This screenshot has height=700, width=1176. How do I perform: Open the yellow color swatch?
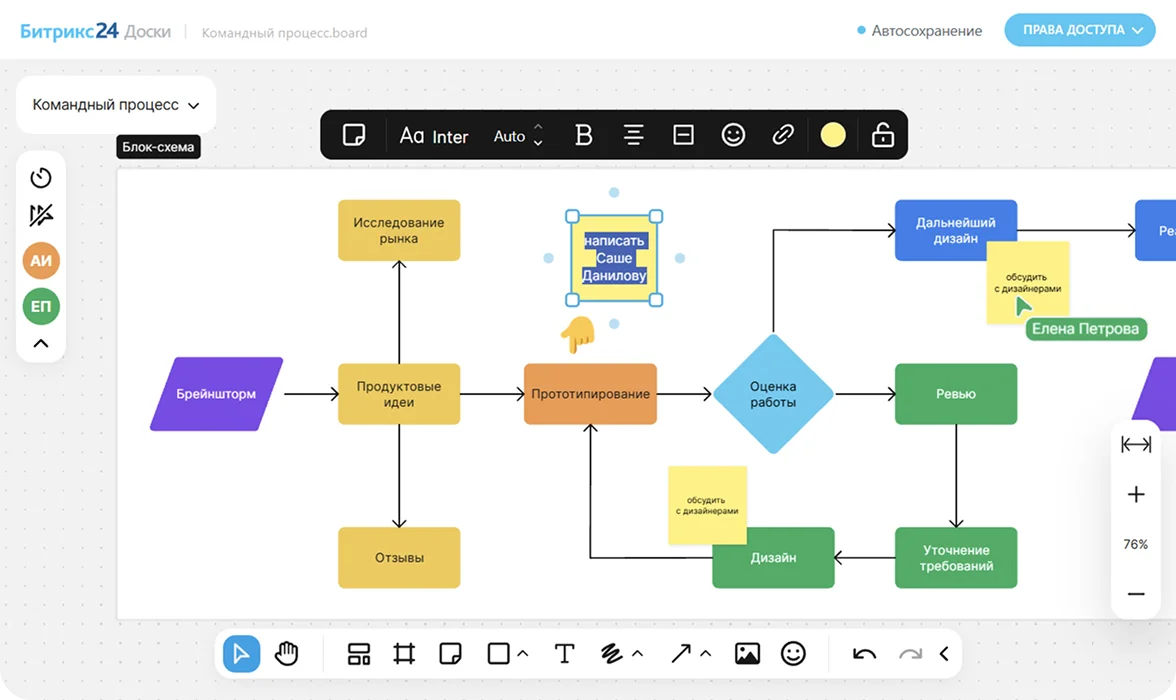click(833, 135)
